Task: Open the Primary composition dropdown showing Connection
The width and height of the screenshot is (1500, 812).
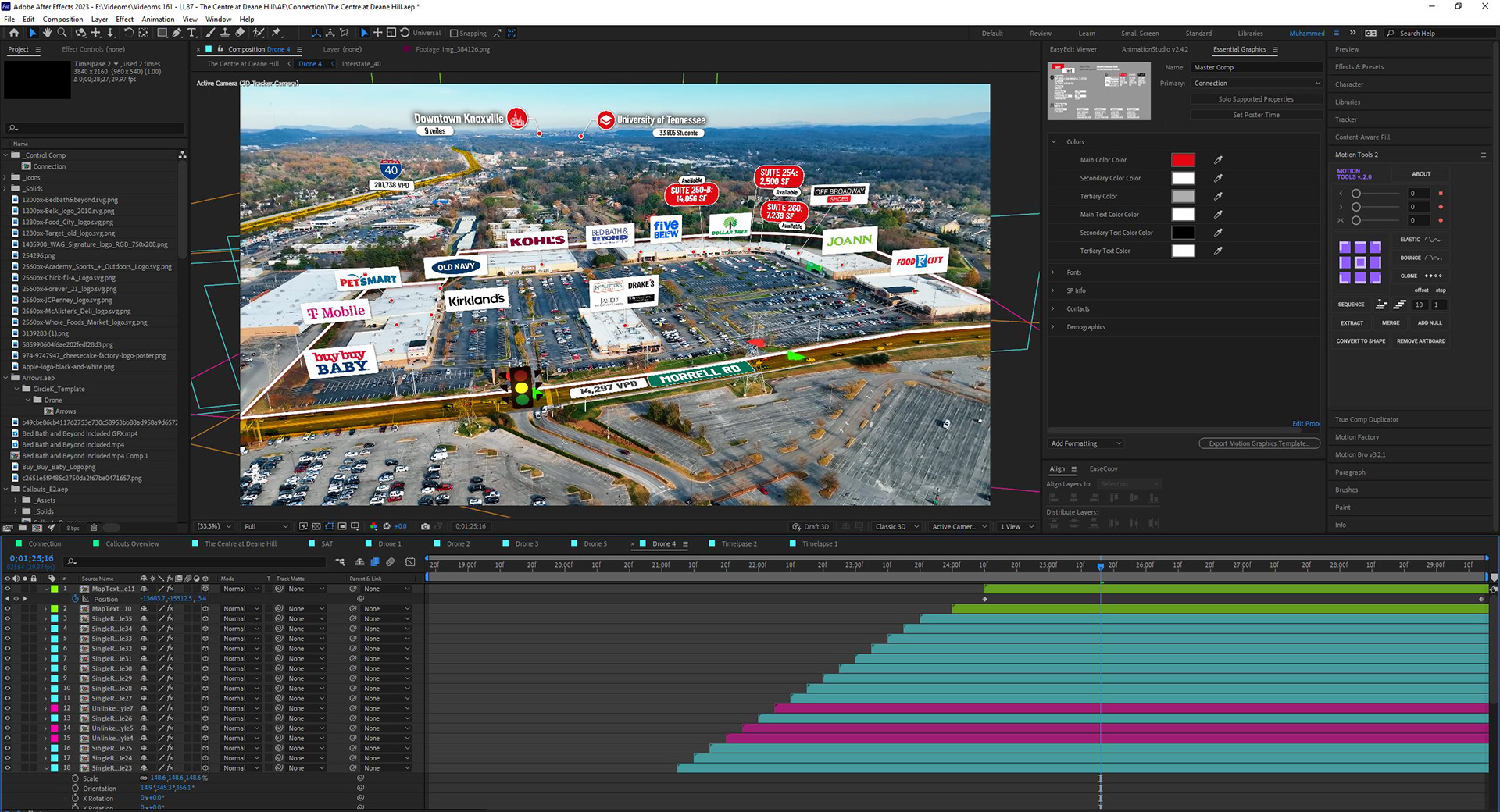Action: pos(1256,84)
